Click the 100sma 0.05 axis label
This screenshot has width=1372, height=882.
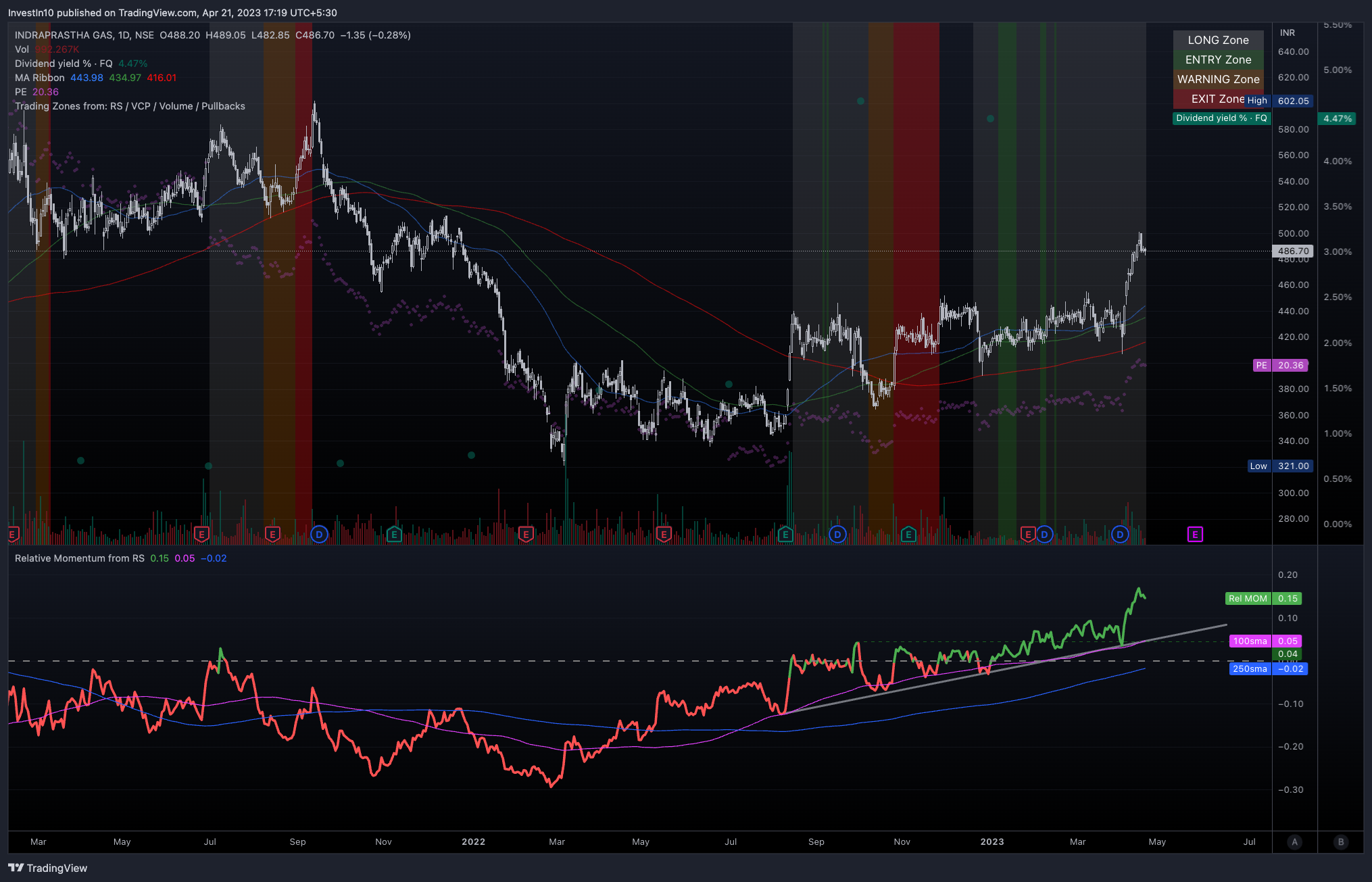1265,641
